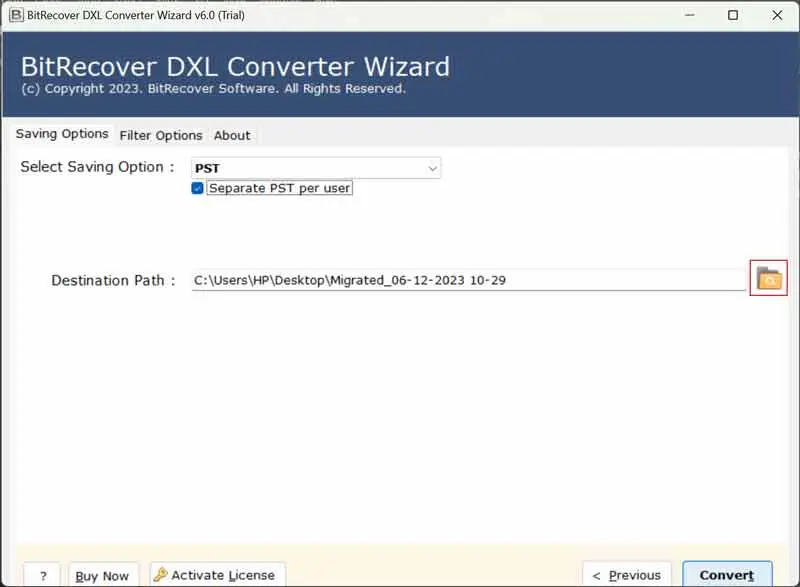Click the BitRecover app icon in title bar
800x587 pixels.
pos(12,15)
